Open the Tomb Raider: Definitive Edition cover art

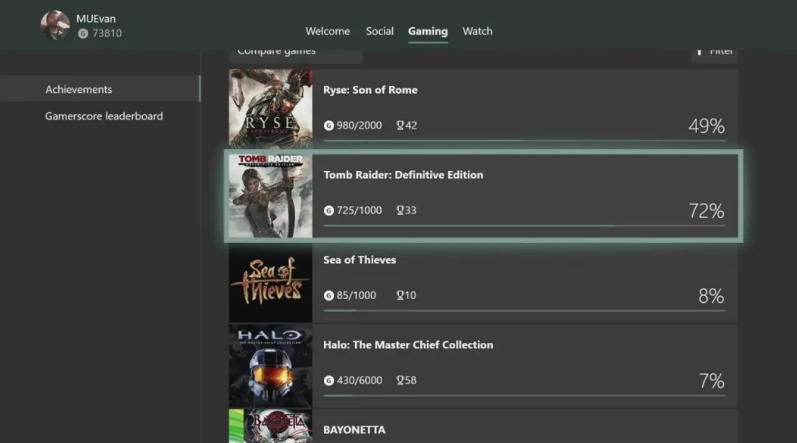click(x=270, y=196)
